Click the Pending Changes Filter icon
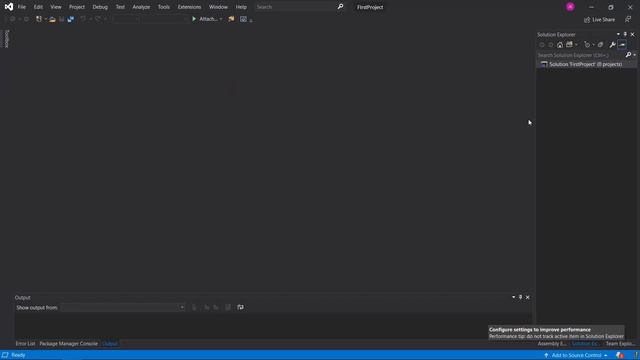 pyautogui.click(x=587, y=45)
